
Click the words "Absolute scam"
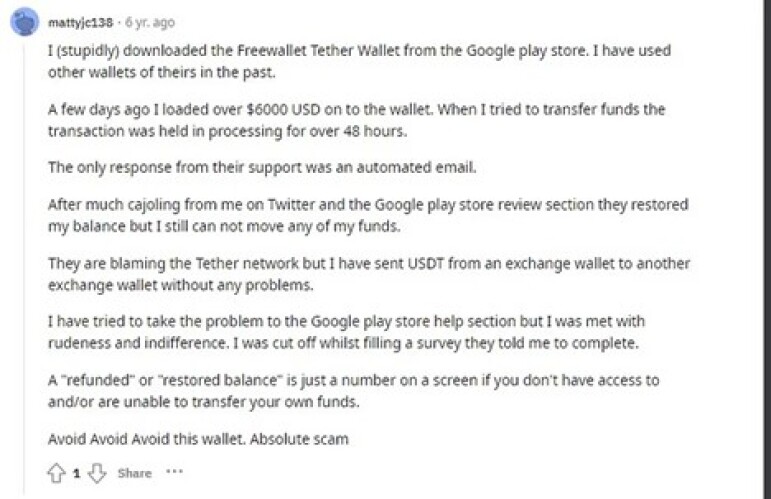click(x=299, y=439)
